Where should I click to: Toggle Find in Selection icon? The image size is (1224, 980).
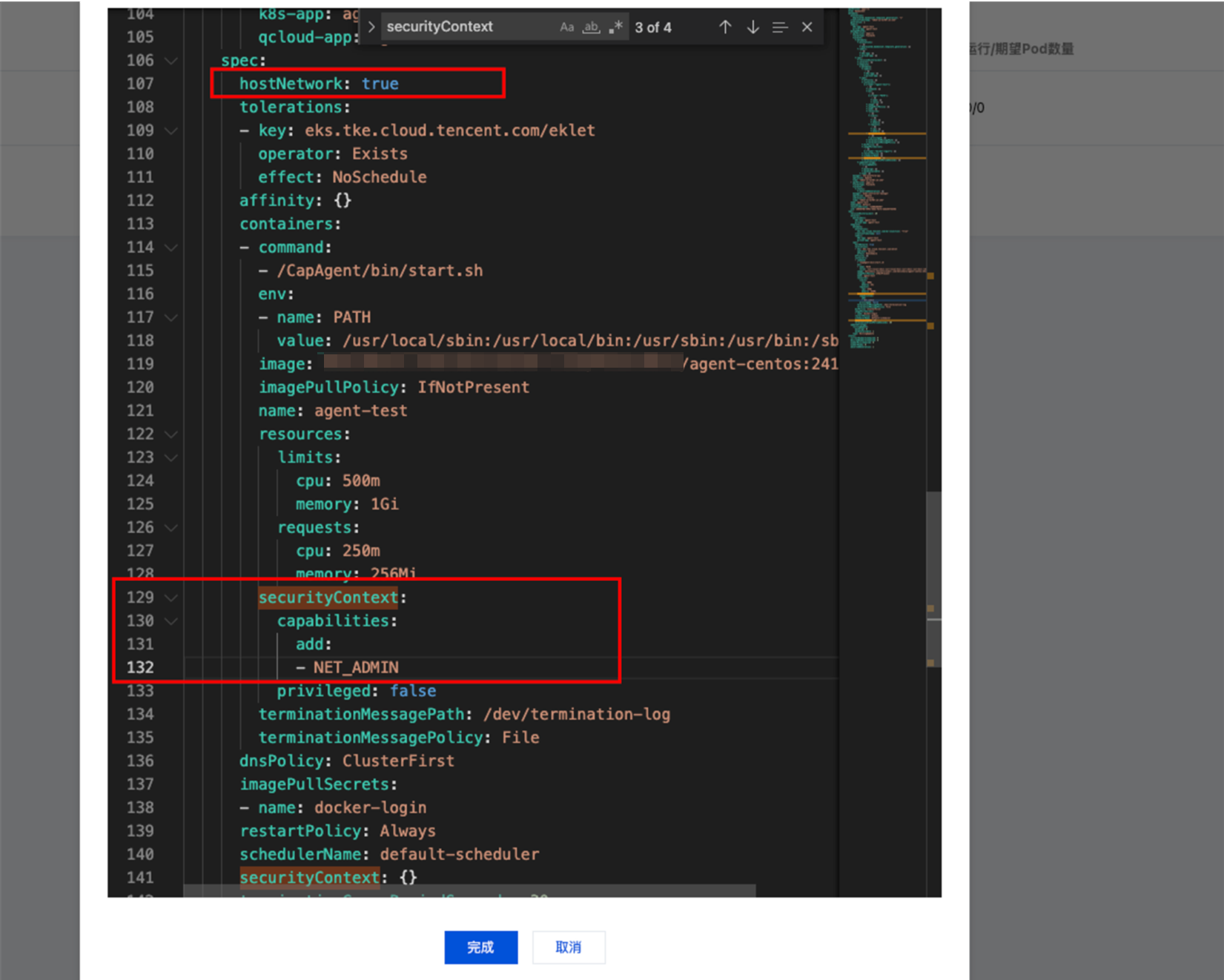pos(779,27)
